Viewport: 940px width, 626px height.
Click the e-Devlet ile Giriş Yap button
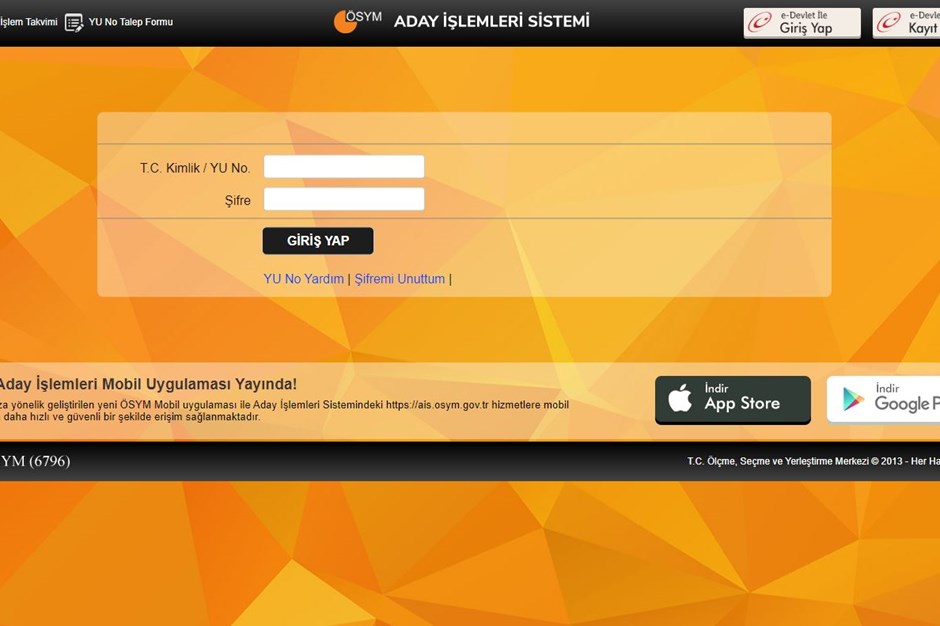tap(802, 23)
